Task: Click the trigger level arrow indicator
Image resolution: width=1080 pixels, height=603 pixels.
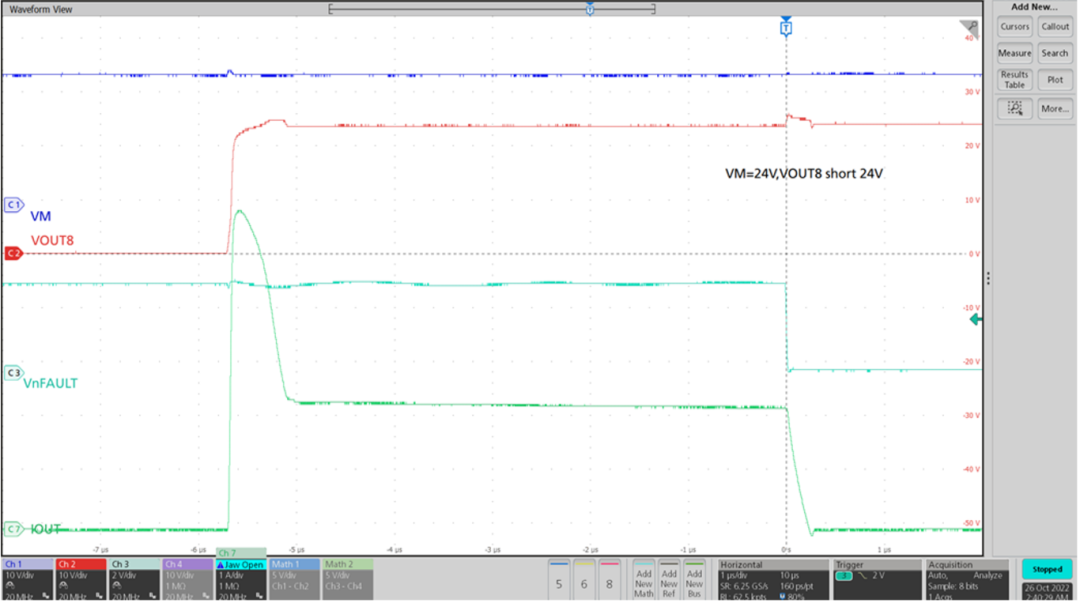Action: point(975,319)
